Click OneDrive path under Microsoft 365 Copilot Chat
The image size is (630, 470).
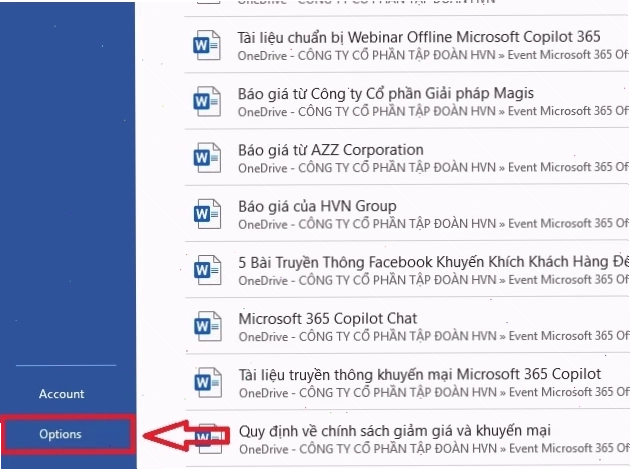434,336
